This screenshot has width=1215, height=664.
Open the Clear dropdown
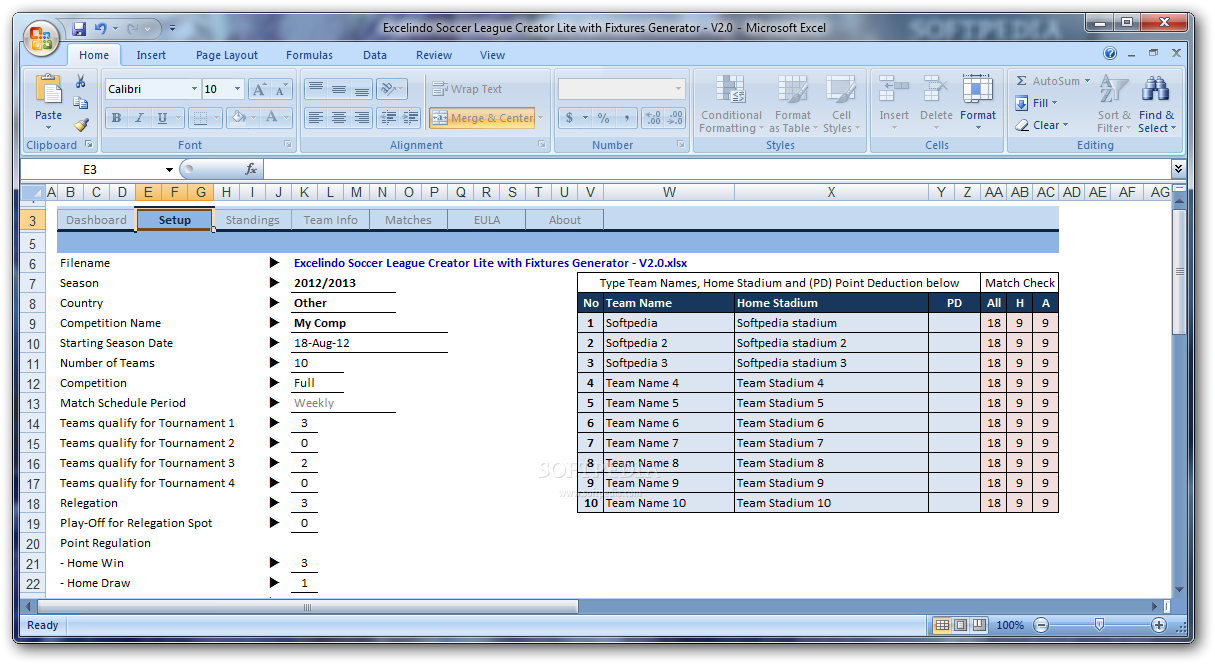pos(1041,125)
